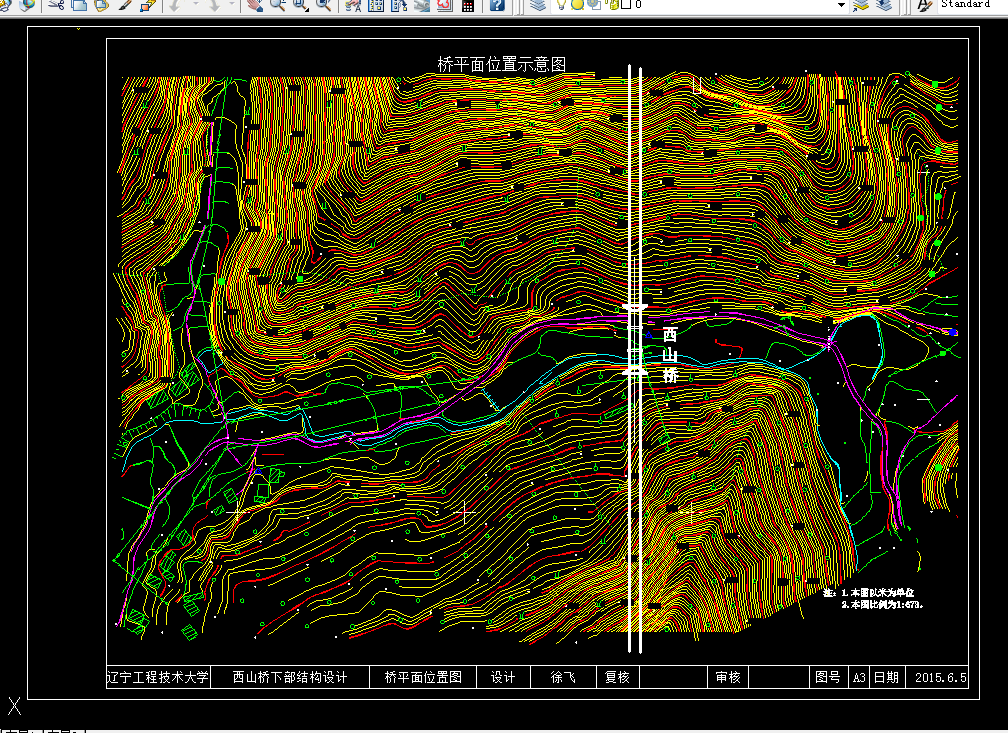Image resolution: width=1008 pixels, height=733 pixels.
Task: Toggle layer 0 viewport freeze icon
Action: (594, 4)
